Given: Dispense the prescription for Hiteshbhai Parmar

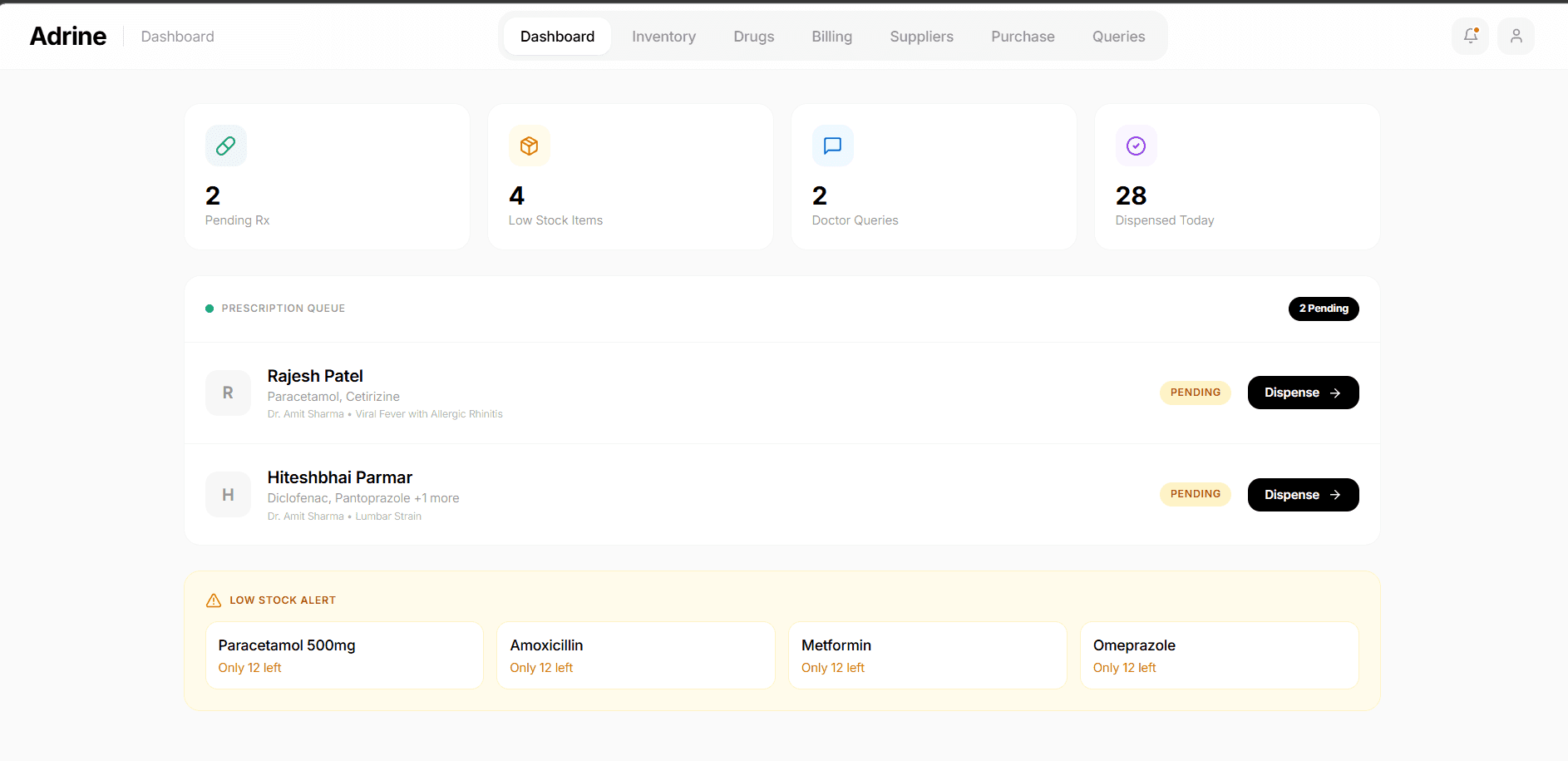Looking at the screenshot, I should [x=1303, y=494].
